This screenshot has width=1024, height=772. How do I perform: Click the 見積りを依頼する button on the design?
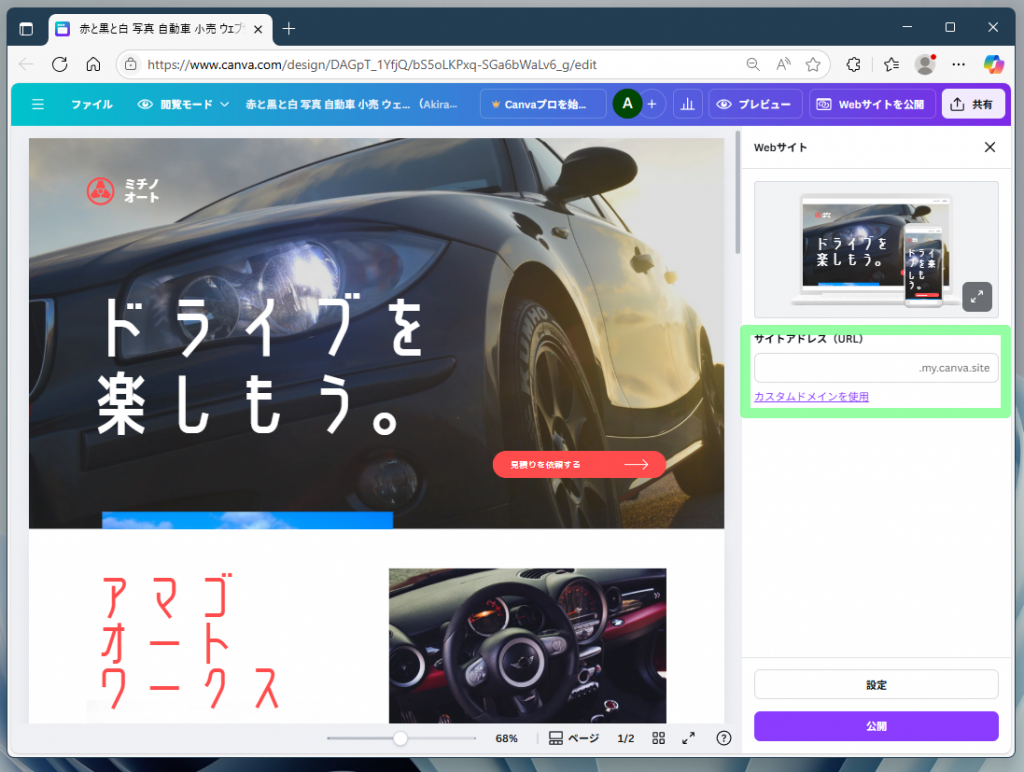coord(578,464)
